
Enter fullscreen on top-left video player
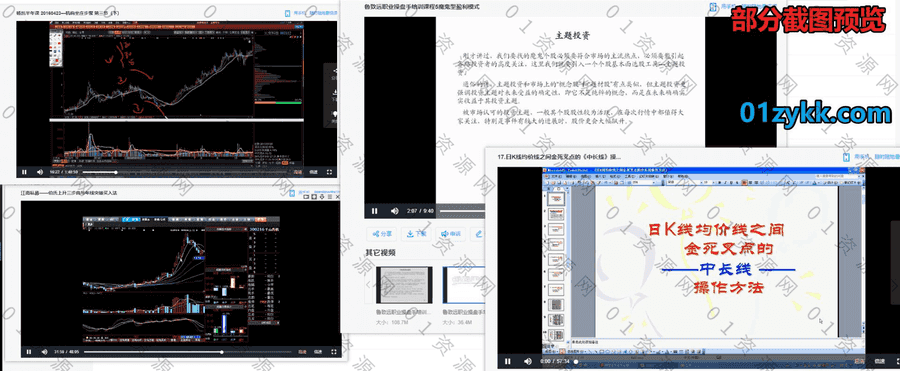click(x=329, y=172)
